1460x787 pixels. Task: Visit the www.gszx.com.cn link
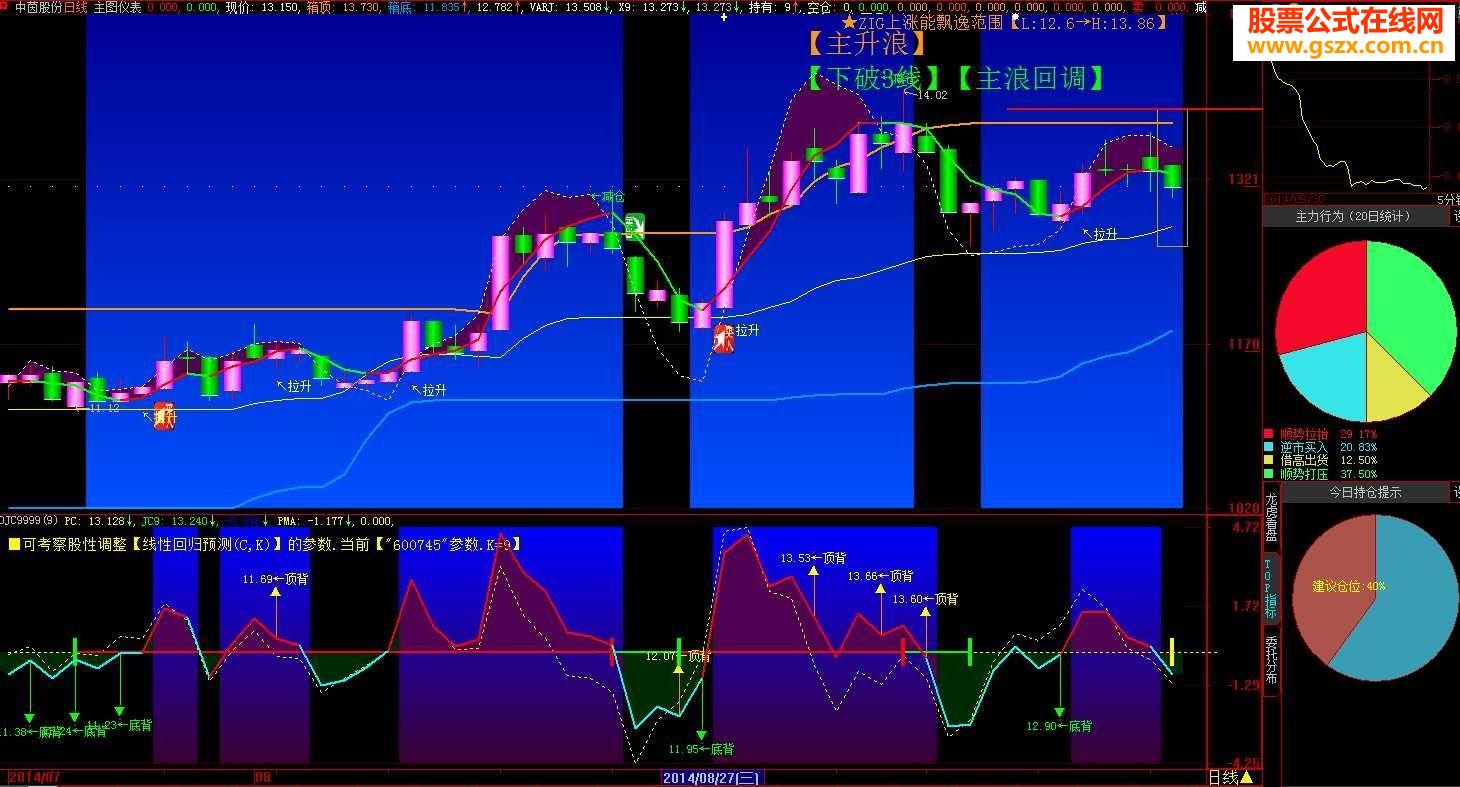click(1347, 46)
